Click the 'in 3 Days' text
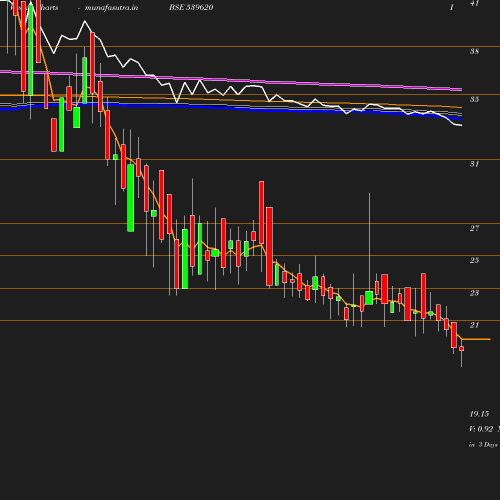Image resolution: width=500 pixels, height=500 pixels. [x=483, y=445]
